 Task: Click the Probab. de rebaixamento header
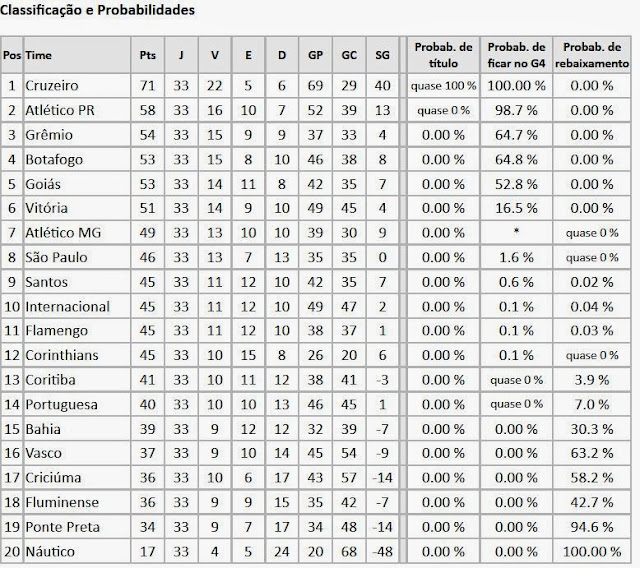click(x=592, y=55)
